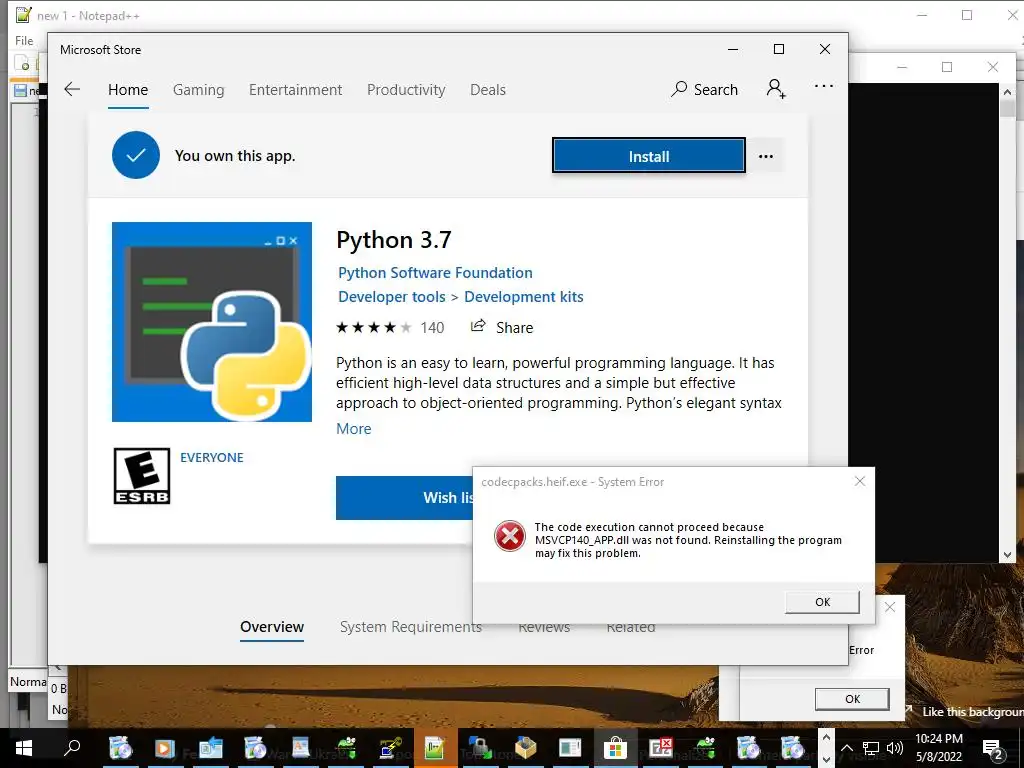Go back with the Store back arrow

pos(72,89)
